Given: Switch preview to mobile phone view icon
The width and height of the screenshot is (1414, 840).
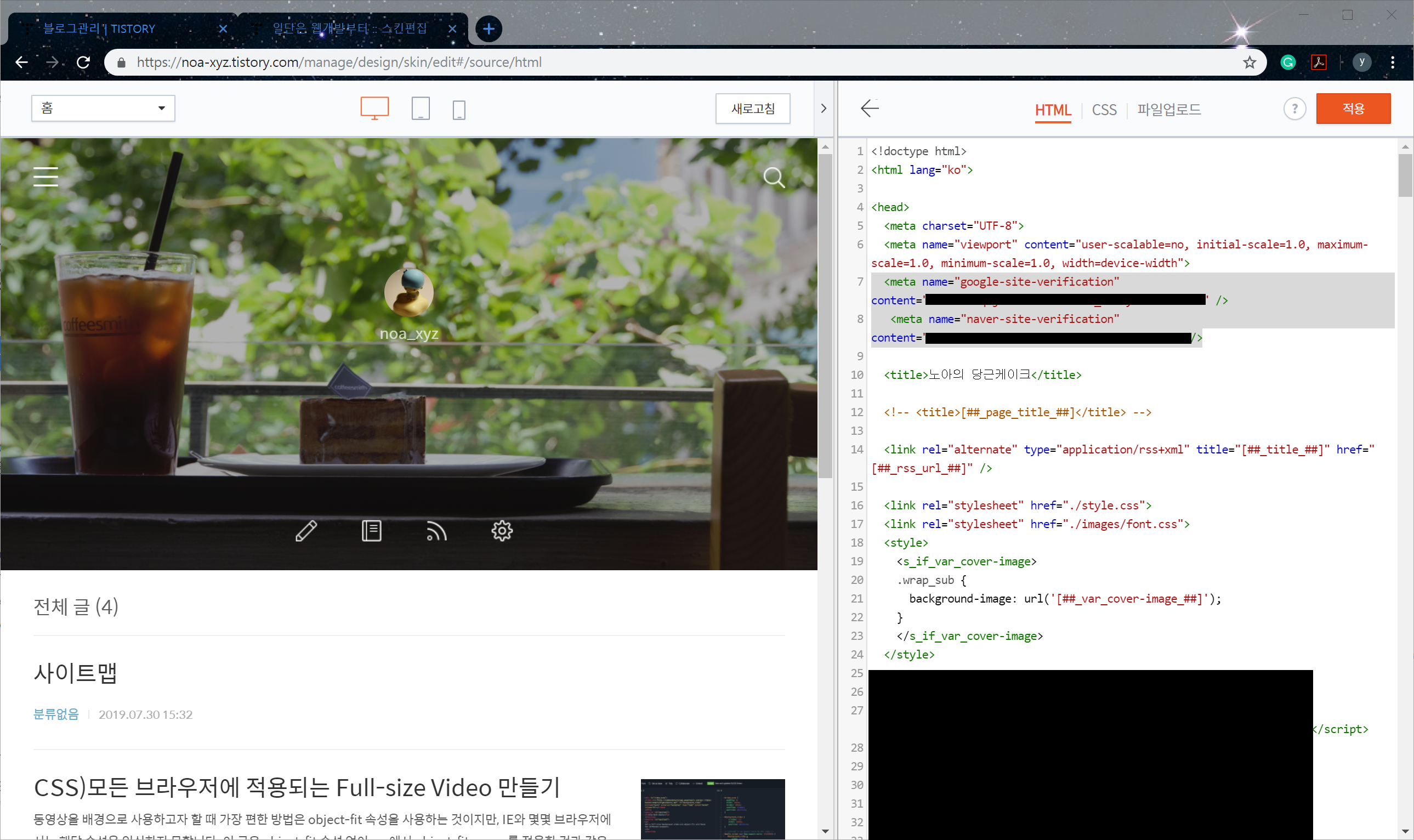Looking at the screenshot, I should coord(459,109).
